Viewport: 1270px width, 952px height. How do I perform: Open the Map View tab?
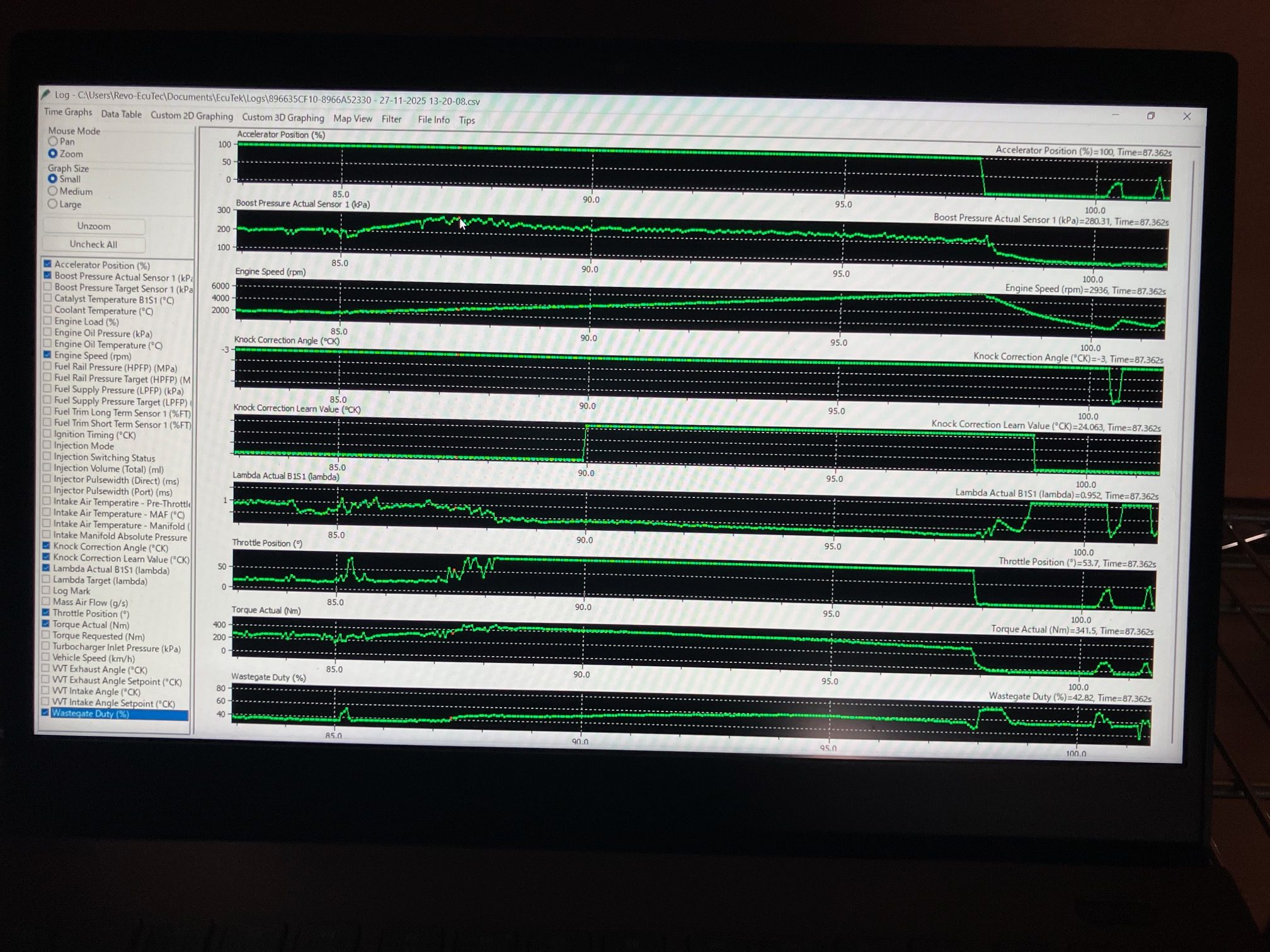[352, 118]
